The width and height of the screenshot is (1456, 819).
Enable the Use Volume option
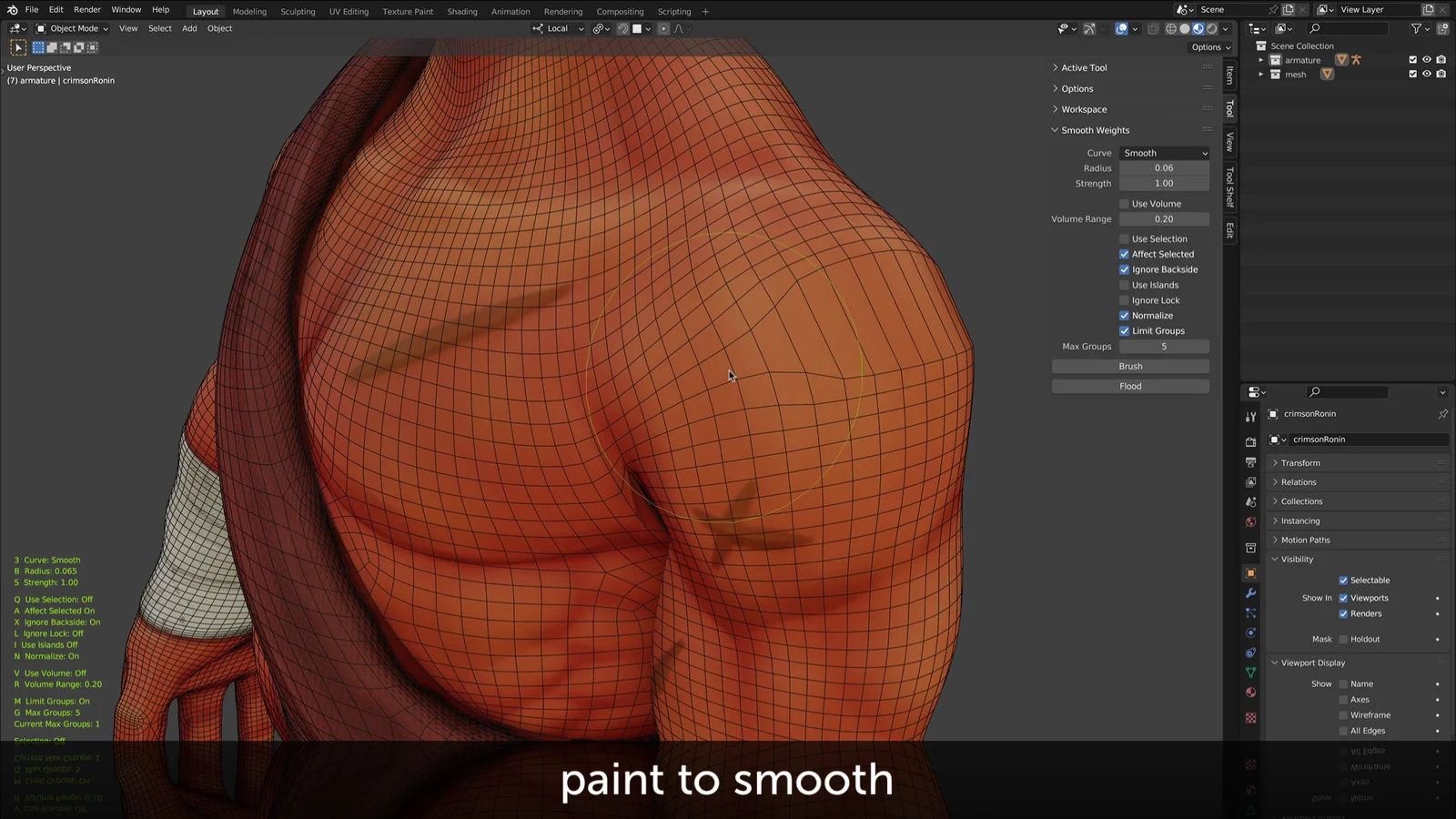[x=1126, y=203]
